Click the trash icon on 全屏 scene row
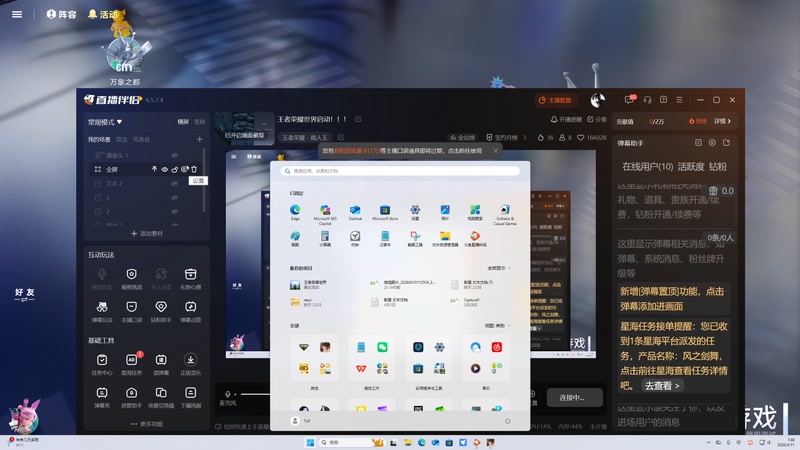This screenshot has width=800, height=450. [194, 169]
